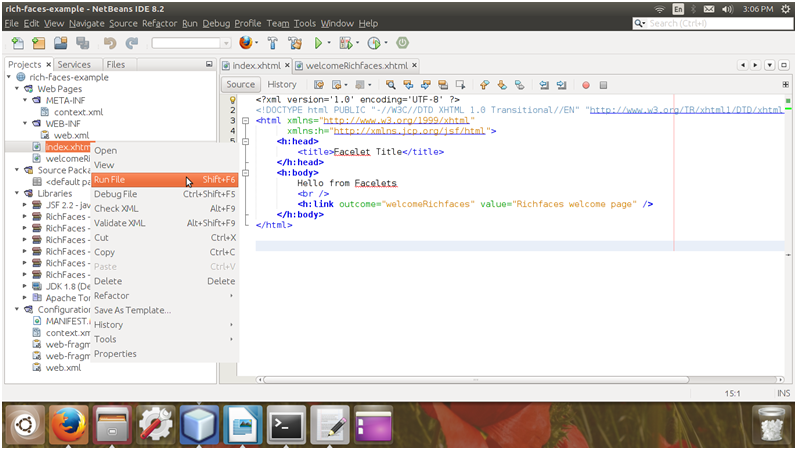The image size is (797, 450).
Task: Click the Debug Project icon
Action: [346, 43]
